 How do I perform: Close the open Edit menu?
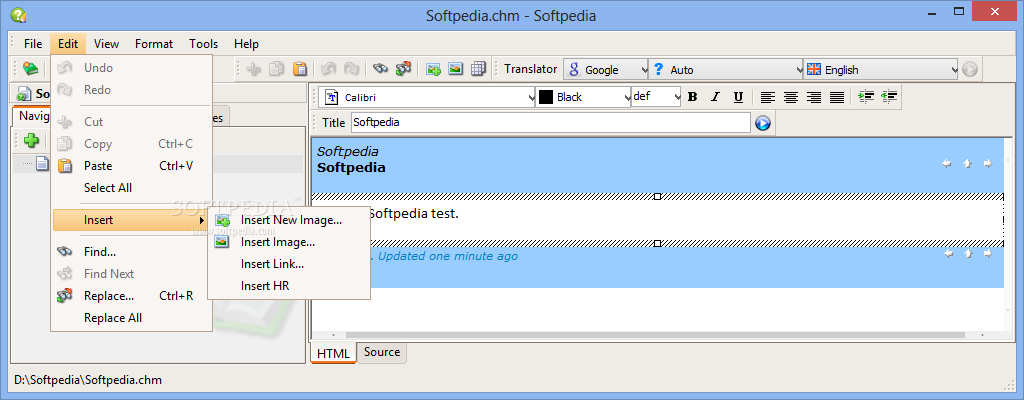[x=68, y=44]
